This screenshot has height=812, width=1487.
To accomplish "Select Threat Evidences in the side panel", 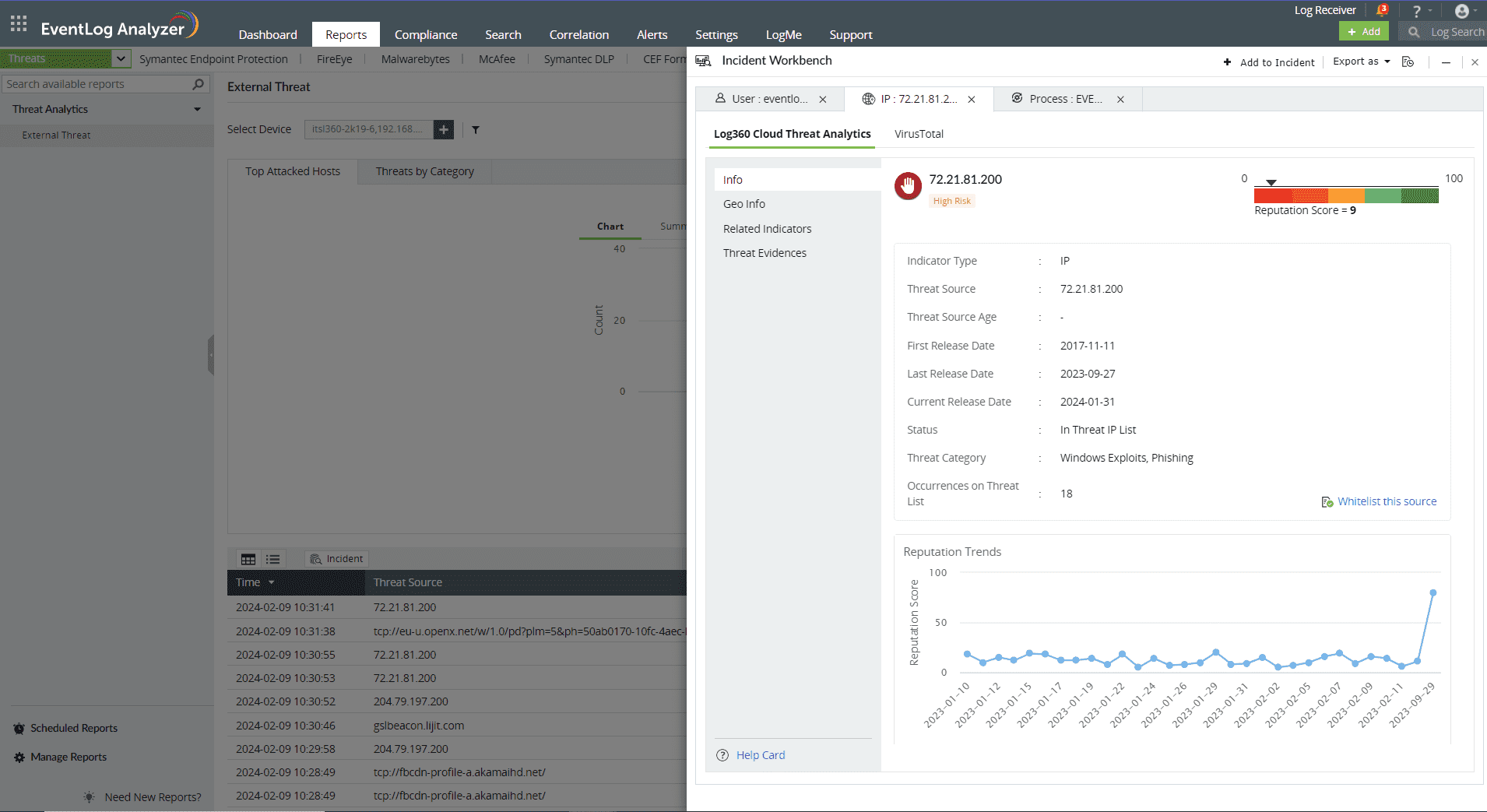I will [x=765, y=252].
